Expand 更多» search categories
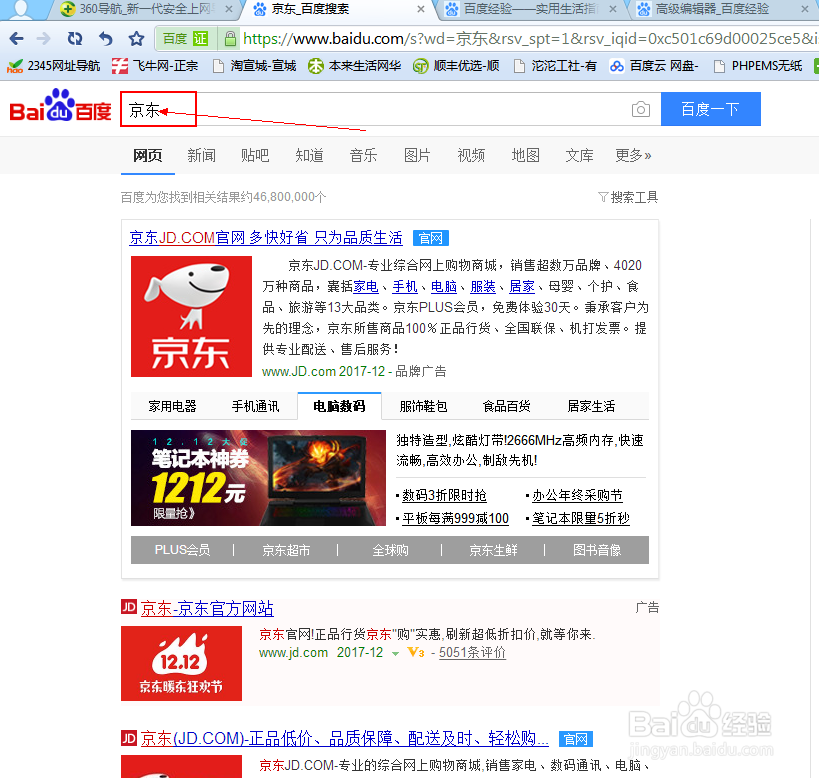 pos(633,155)
